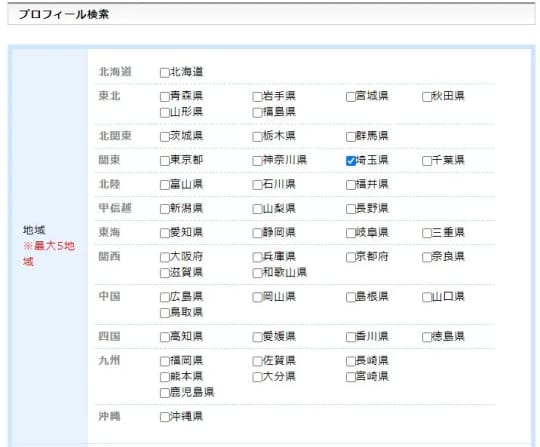
Task: Click the 四国 region label
Action: point(110,336)
